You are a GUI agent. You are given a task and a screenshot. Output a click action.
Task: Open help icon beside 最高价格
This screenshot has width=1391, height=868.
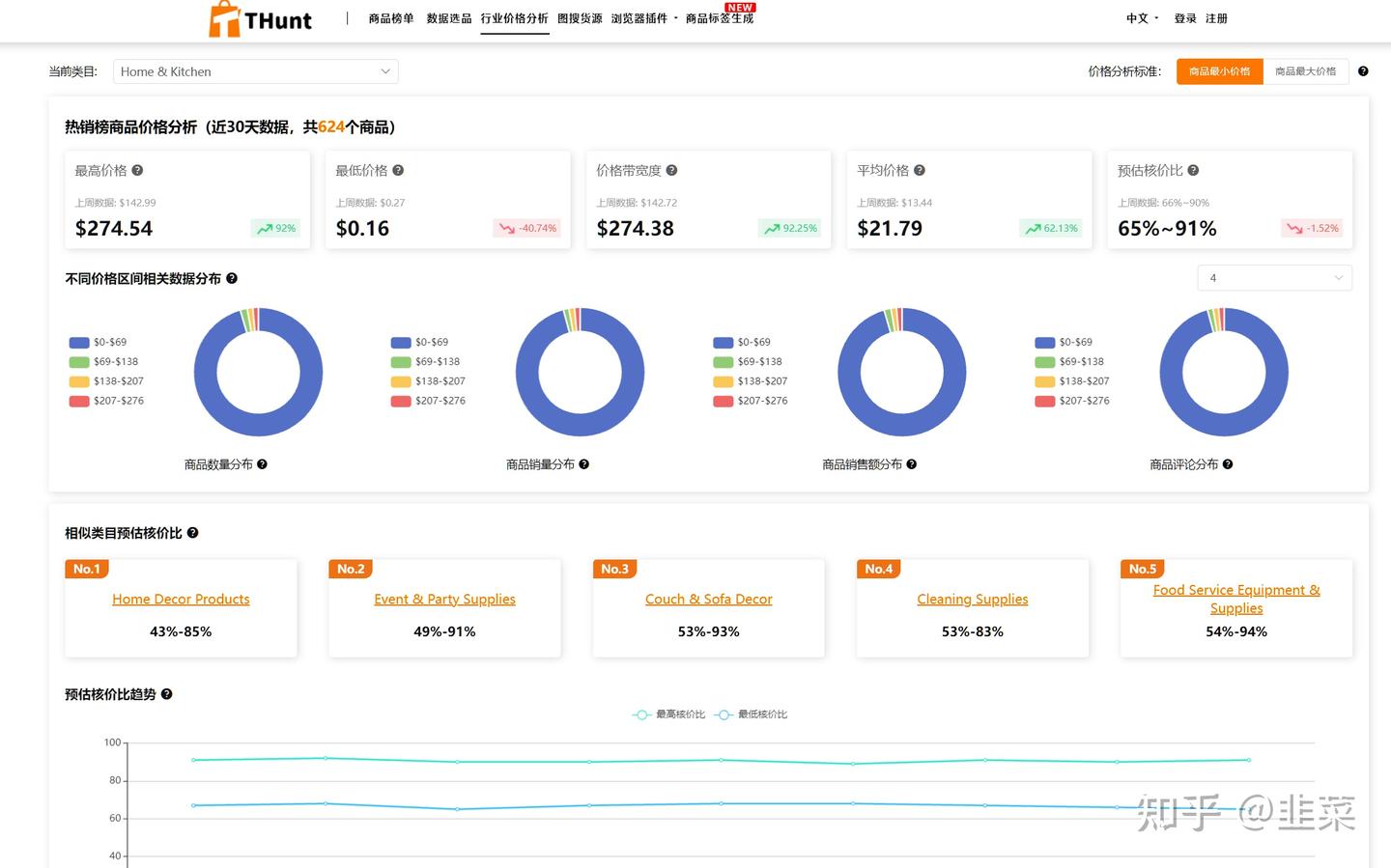click(137, 170)
